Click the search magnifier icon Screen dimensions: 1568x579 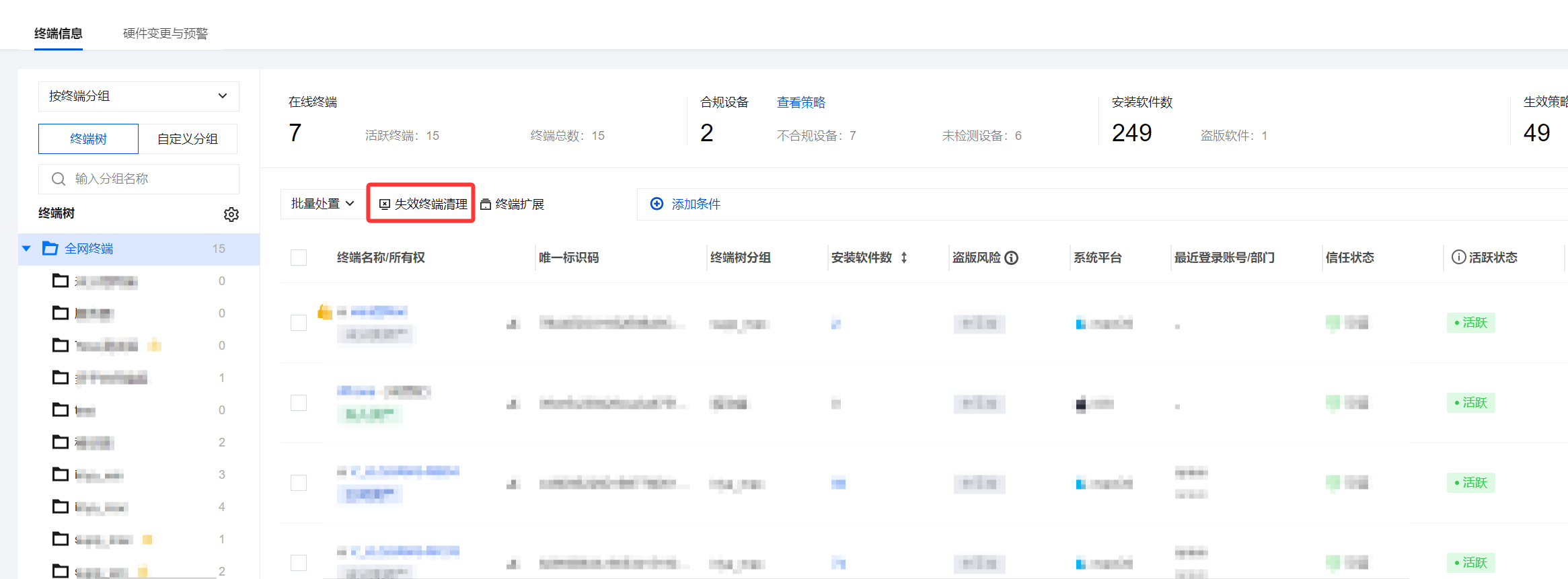59,179
